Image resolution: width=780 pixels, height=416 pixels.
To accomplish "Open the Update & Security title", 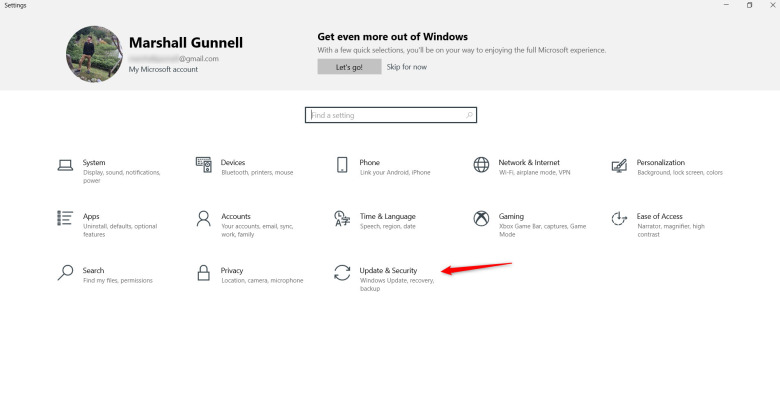I will tap(388, 270).
